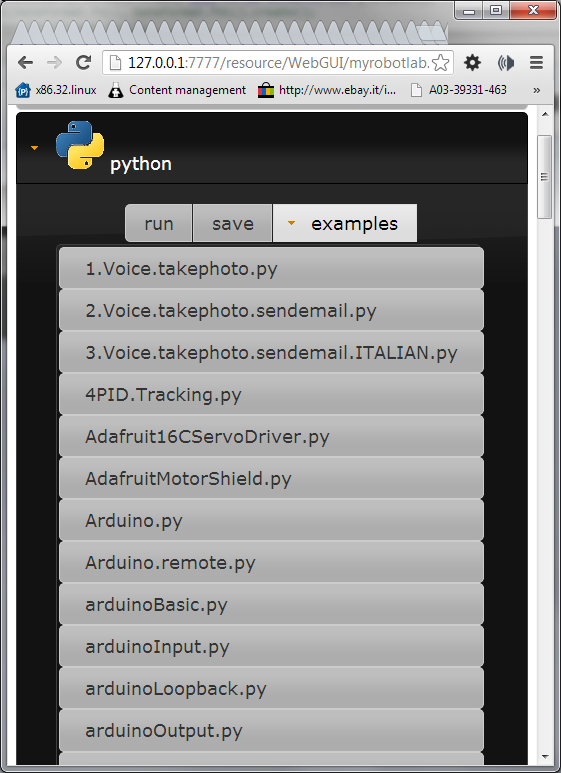Click the browser forward arrow

click(54, 63)
